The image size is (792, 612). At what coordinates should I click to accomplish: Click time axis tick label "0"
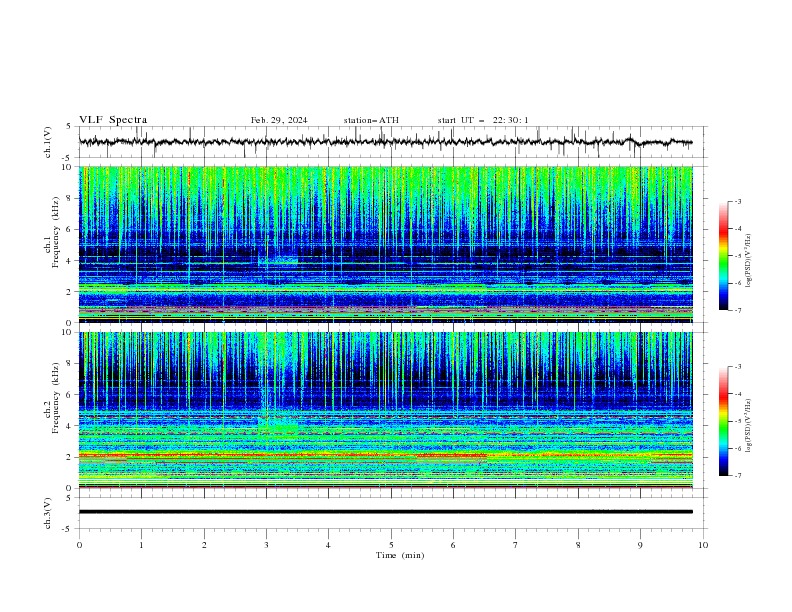point(79,545)
